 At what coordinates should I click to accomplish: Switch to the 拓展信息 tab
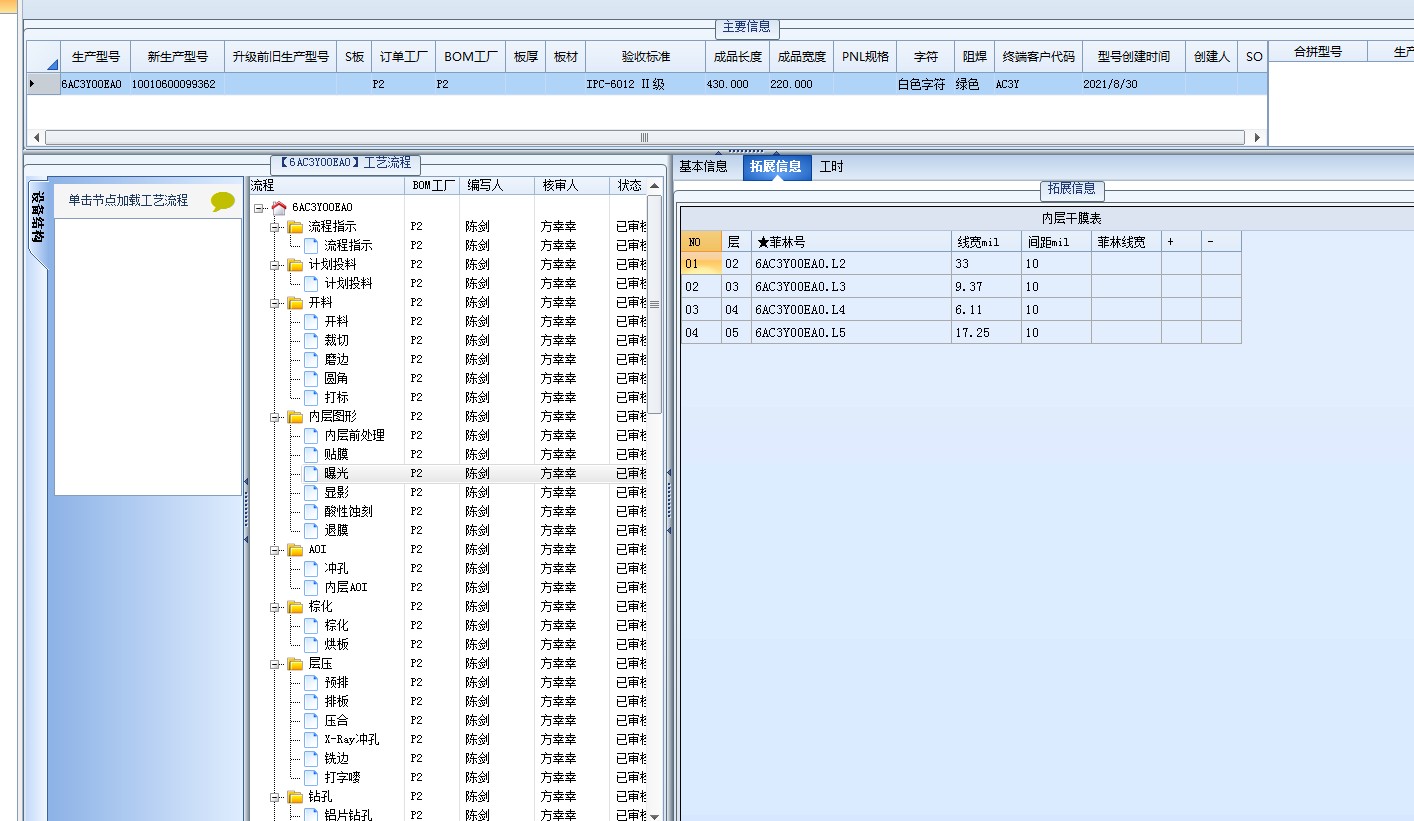tap(777, 167)
